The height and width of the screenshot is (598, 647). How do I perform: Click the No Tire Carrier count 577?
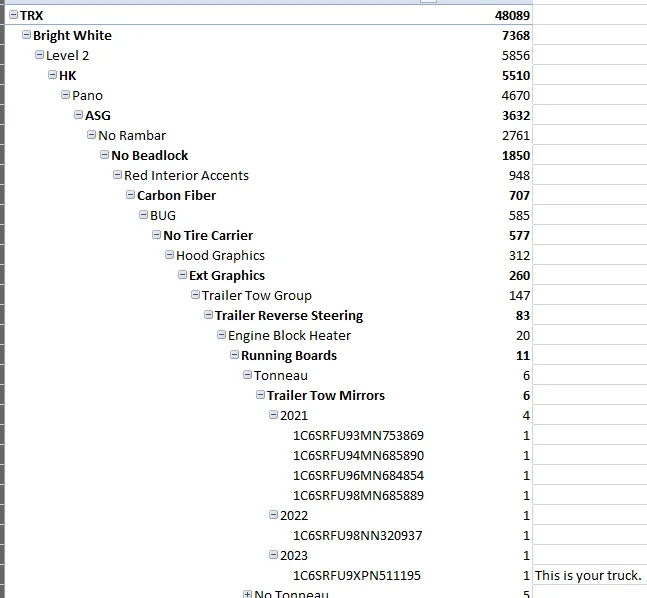pyautogui.click(x=519, y=236)
